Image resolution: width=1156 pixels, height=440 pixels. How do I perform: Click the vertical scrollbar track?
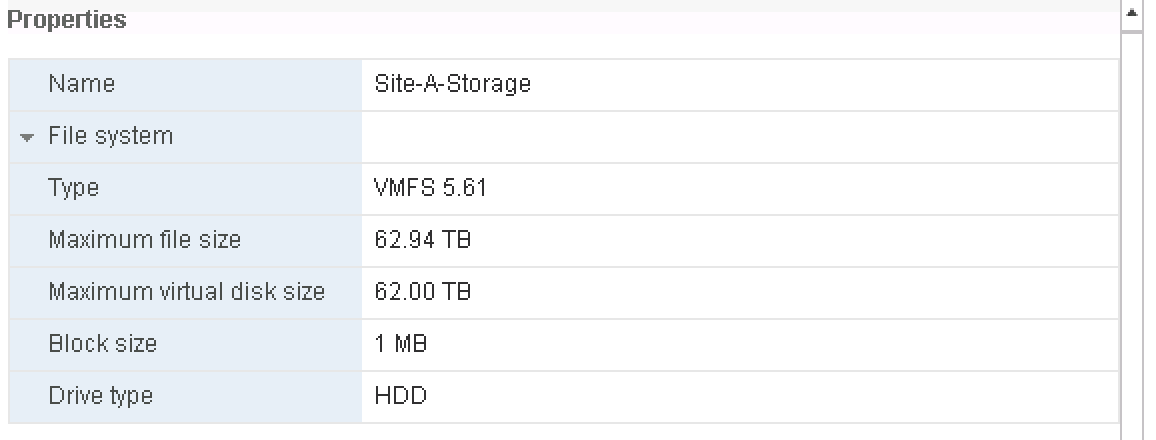(1132, 236)
